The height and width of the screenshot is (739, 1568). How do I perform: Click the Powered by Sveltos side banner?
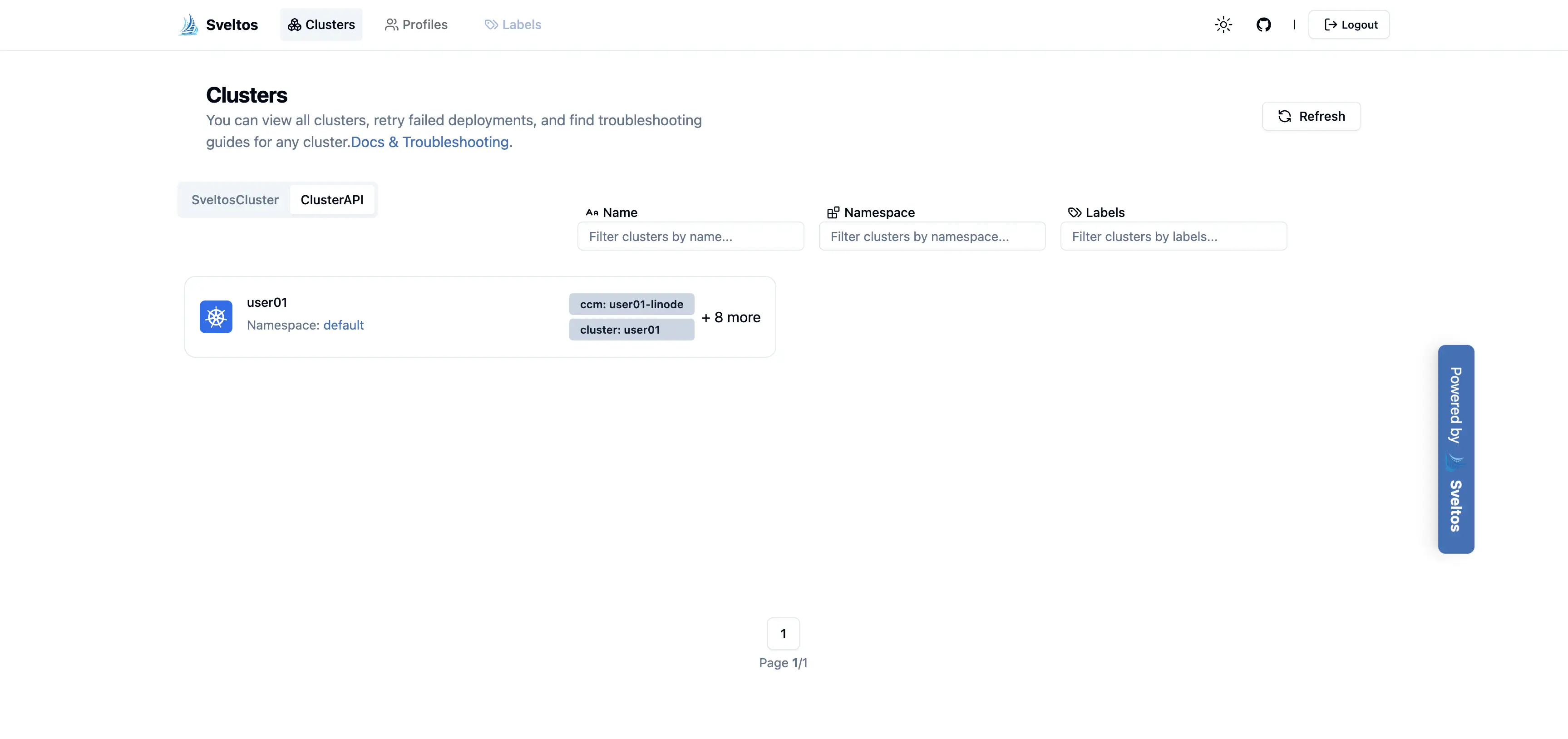pos(1455,448)
